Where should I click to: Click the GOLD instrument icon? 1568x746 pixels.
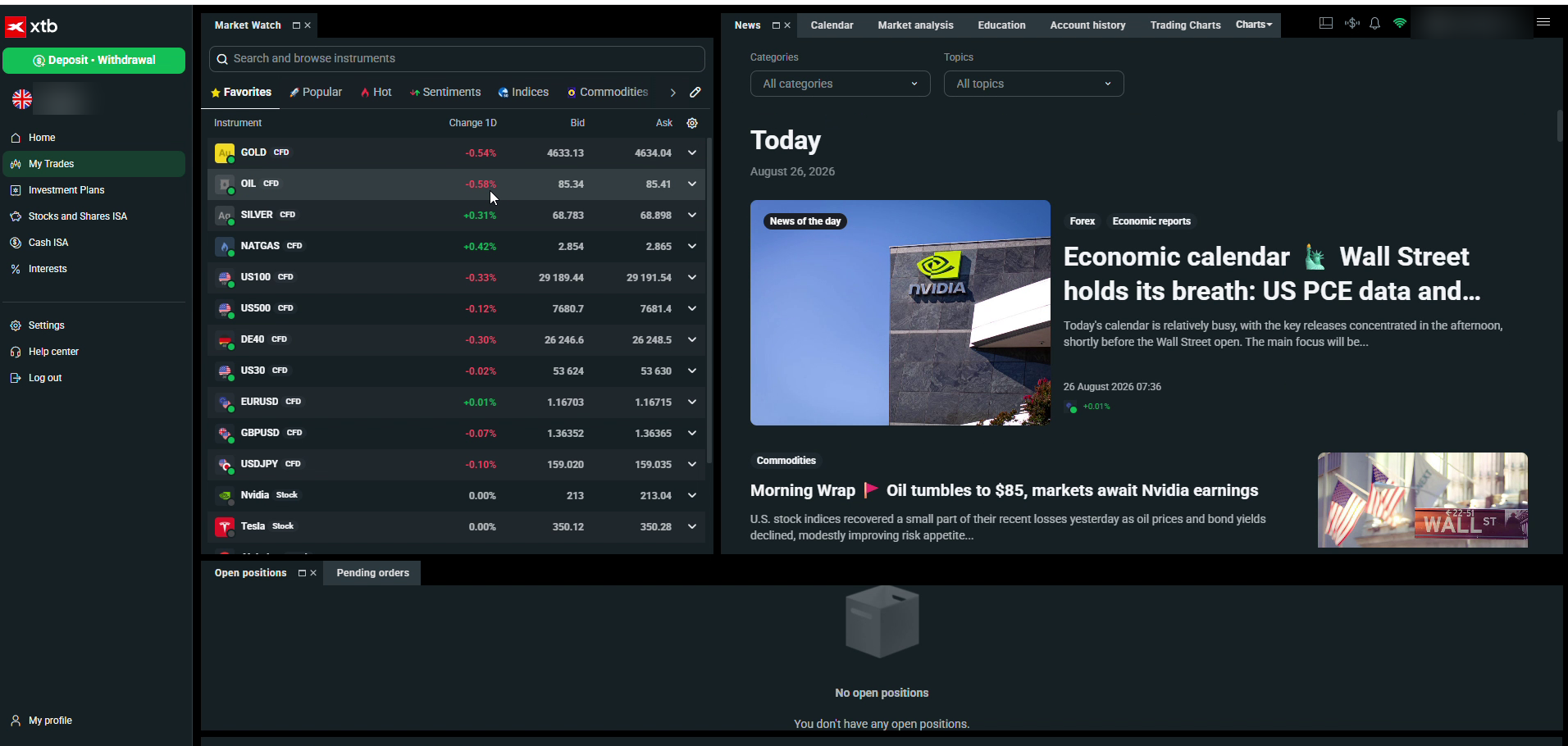[x=225, y=153]
